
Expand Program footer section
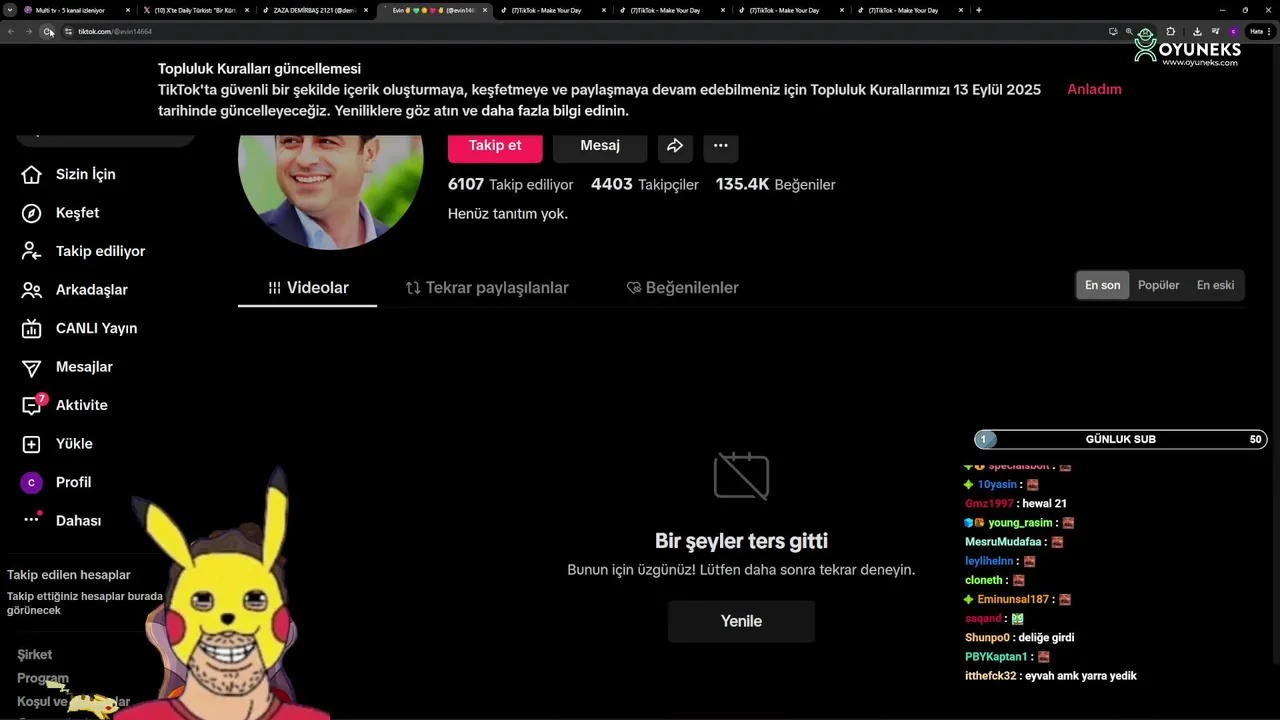click(43, 678)
